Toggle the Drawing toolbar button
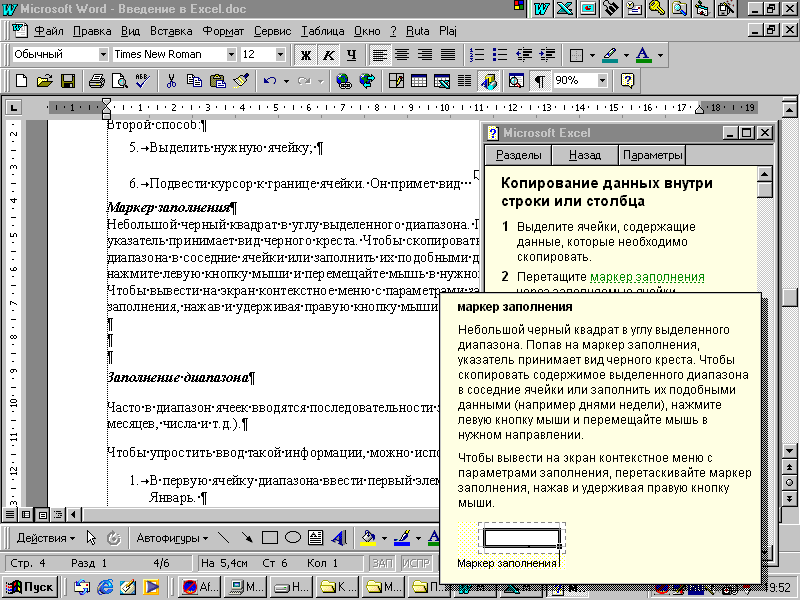The height and width of the screenshot is (600, 800). (488, 81)
